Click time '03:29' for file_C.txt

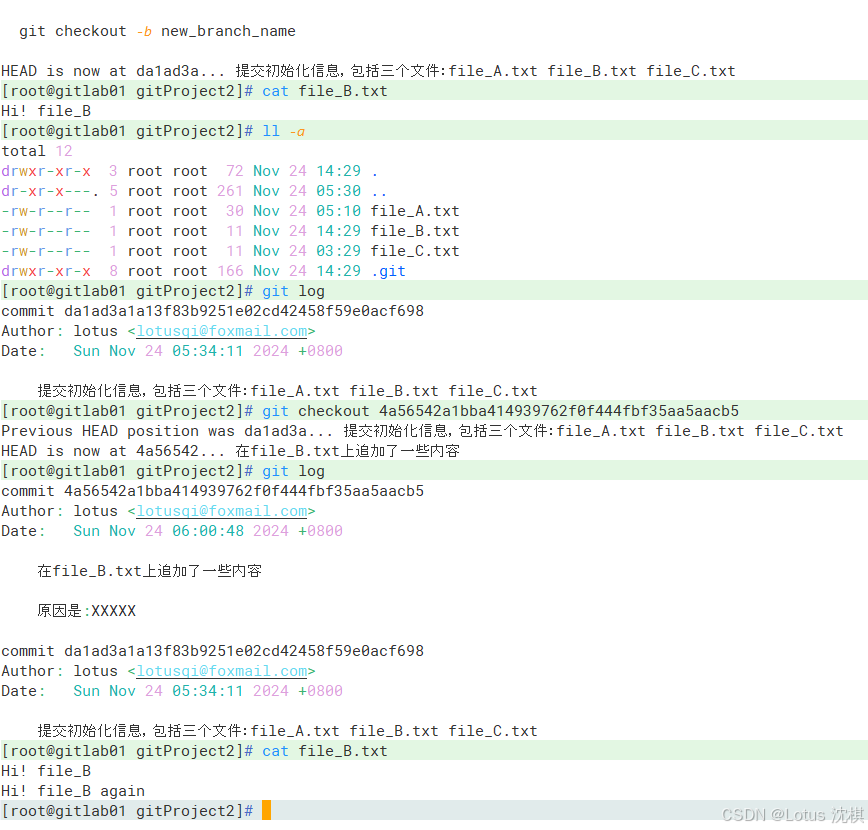coord(338,251)
